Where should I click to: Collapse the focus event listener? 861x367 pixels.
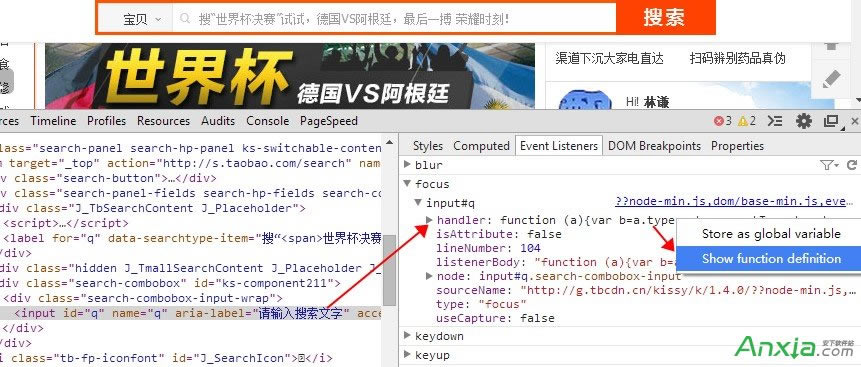[407, 184]
